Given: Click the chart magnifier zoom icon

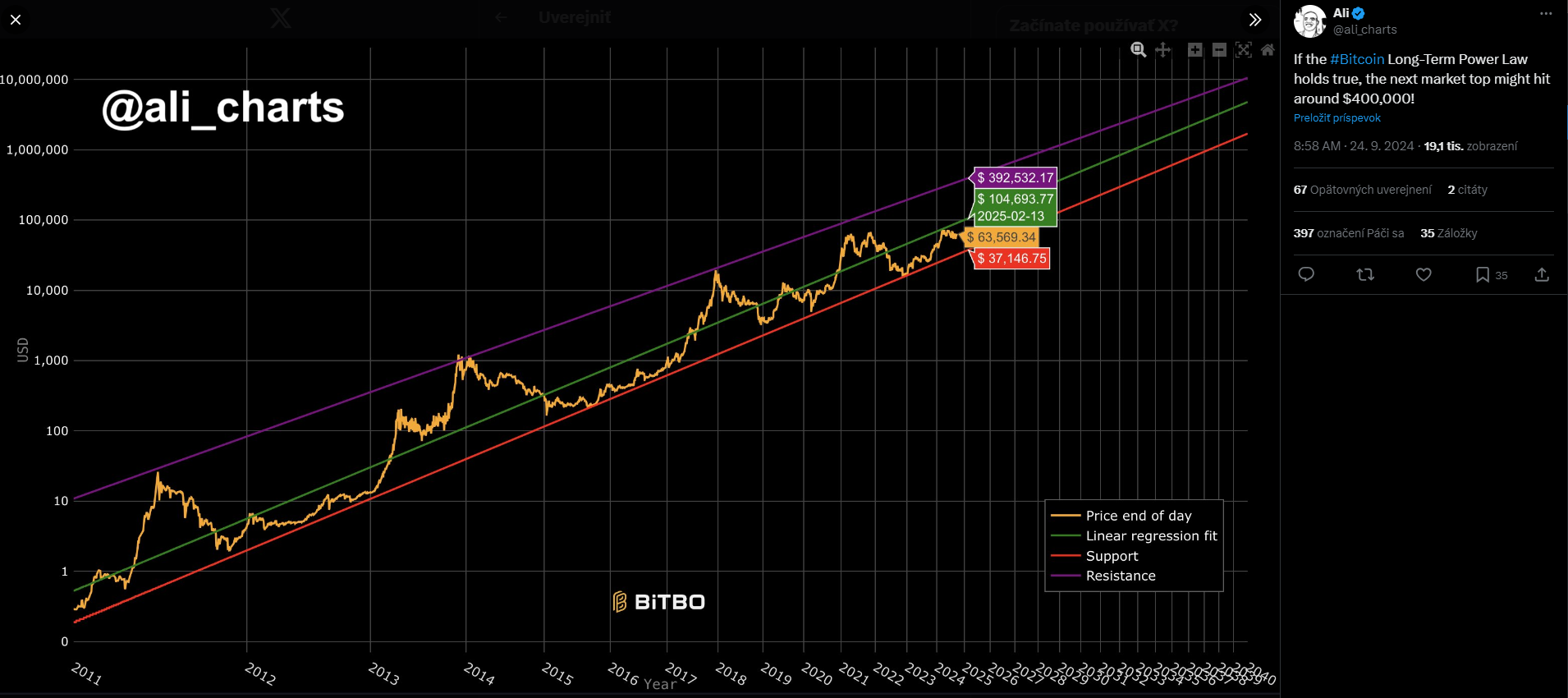Looking at the screenshot, I should pyautogui.click(x=1138, y=50).
